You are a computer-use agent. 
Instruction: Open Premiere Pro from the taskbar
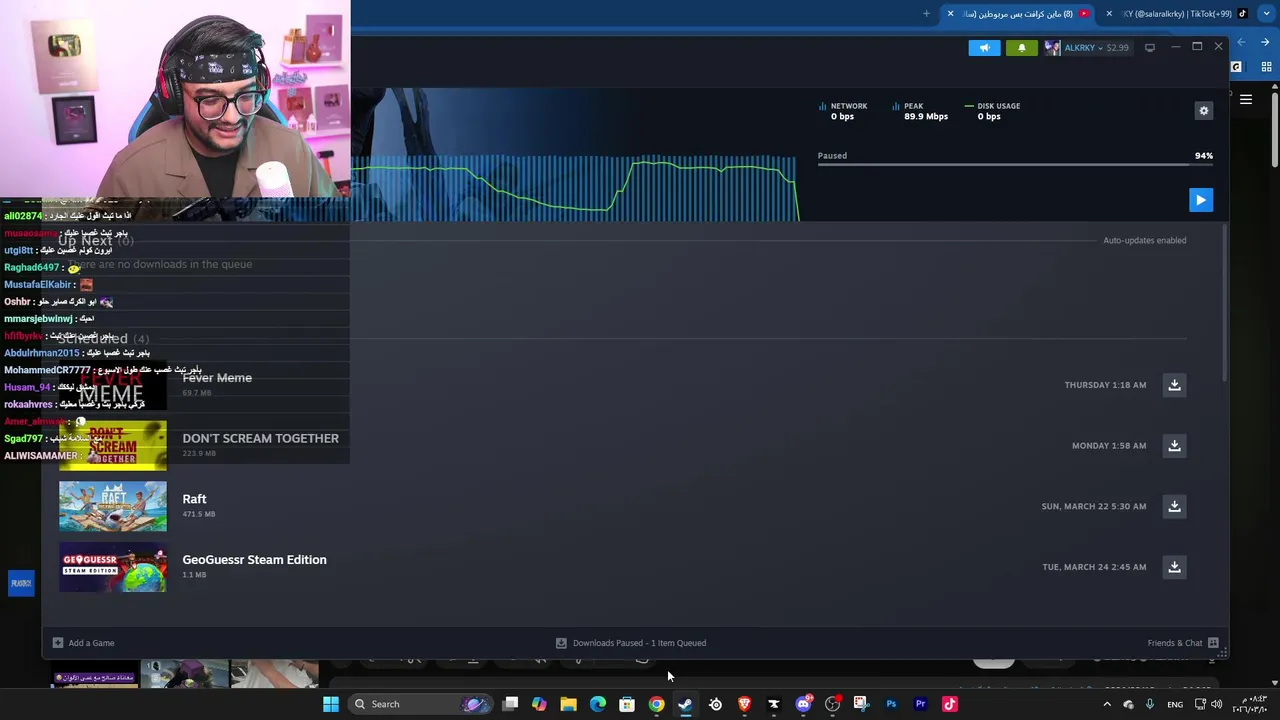click(x=920, y=704)
